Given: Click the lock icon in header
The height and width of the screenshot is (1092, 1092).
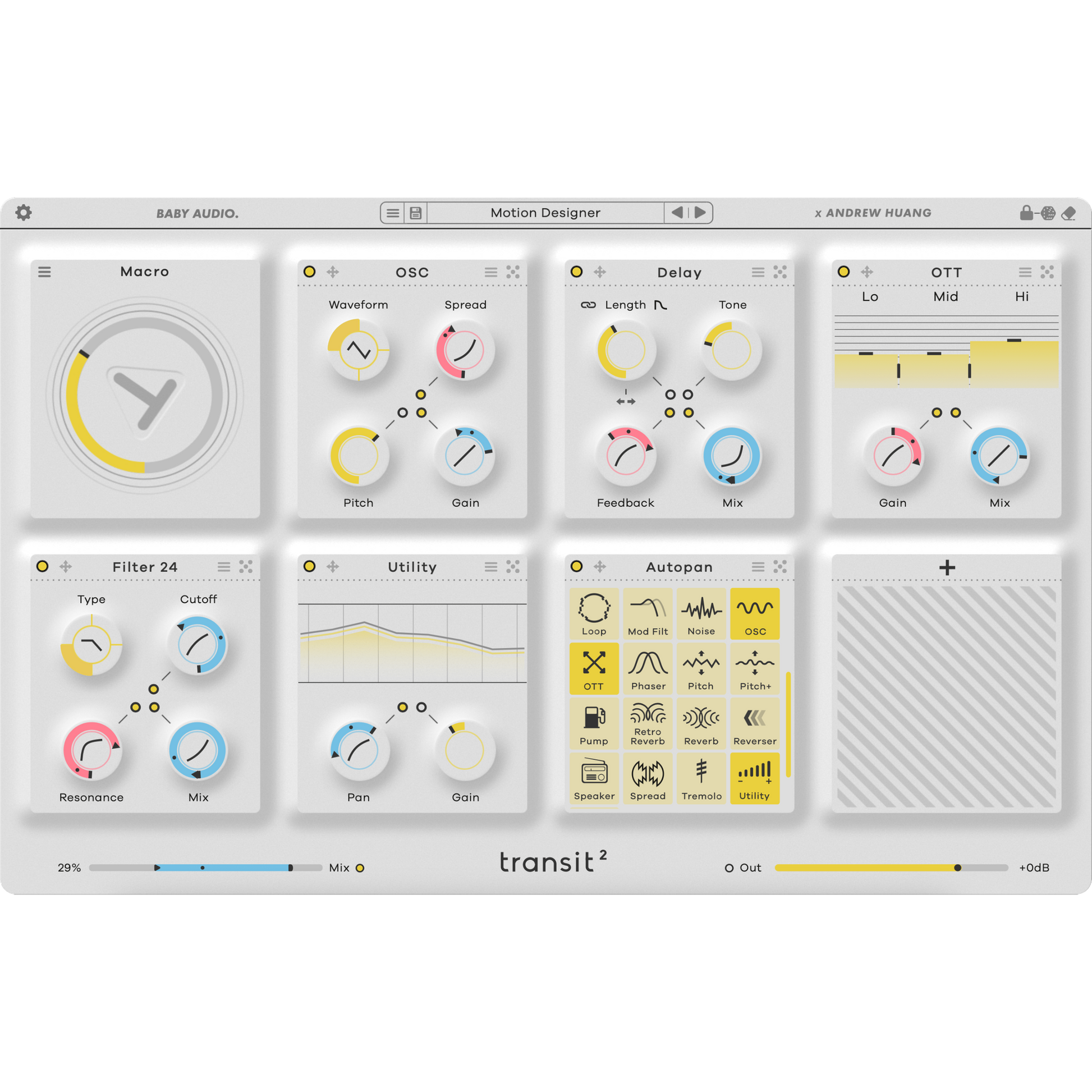Looking at the screenshot, I should (x=1026, y=213).
